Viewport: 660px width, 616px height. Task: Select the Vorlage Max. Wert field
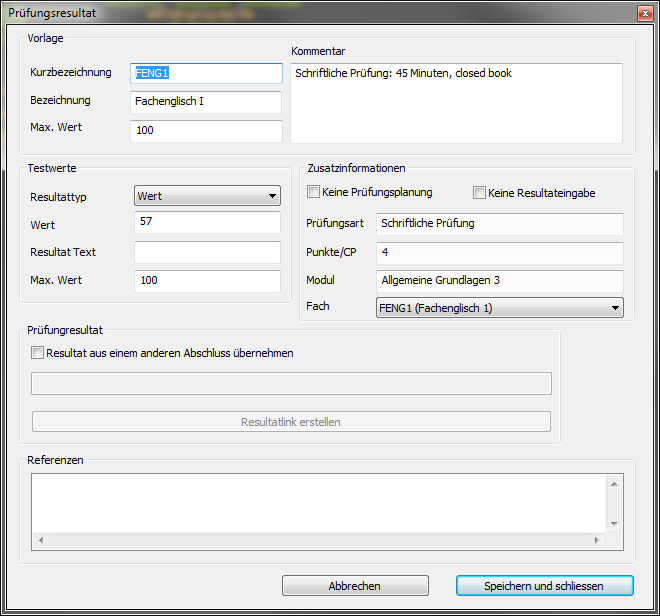(x=206, y=131)
